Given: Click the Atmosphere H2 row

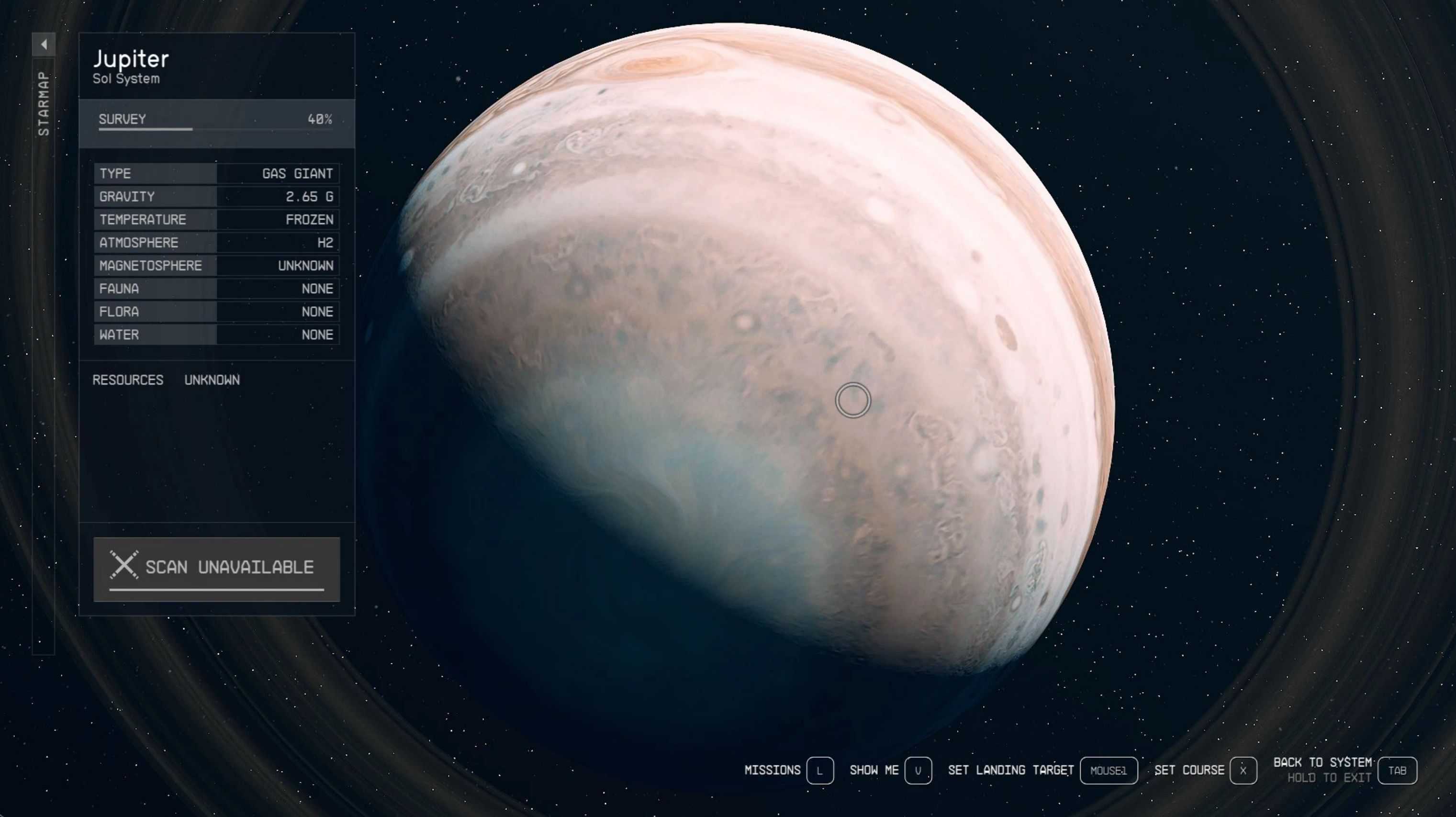Looking at the screenshot, I should point(216,242).
